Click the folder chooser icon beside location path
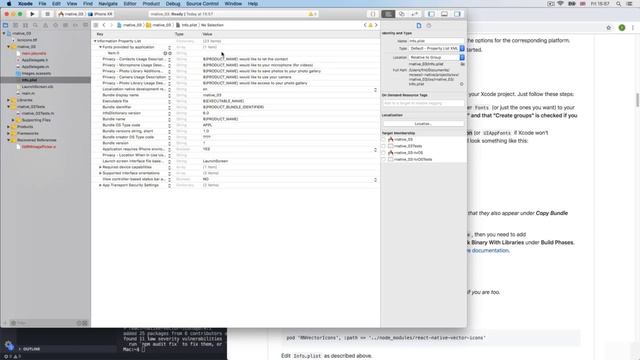 pos(462,64)
